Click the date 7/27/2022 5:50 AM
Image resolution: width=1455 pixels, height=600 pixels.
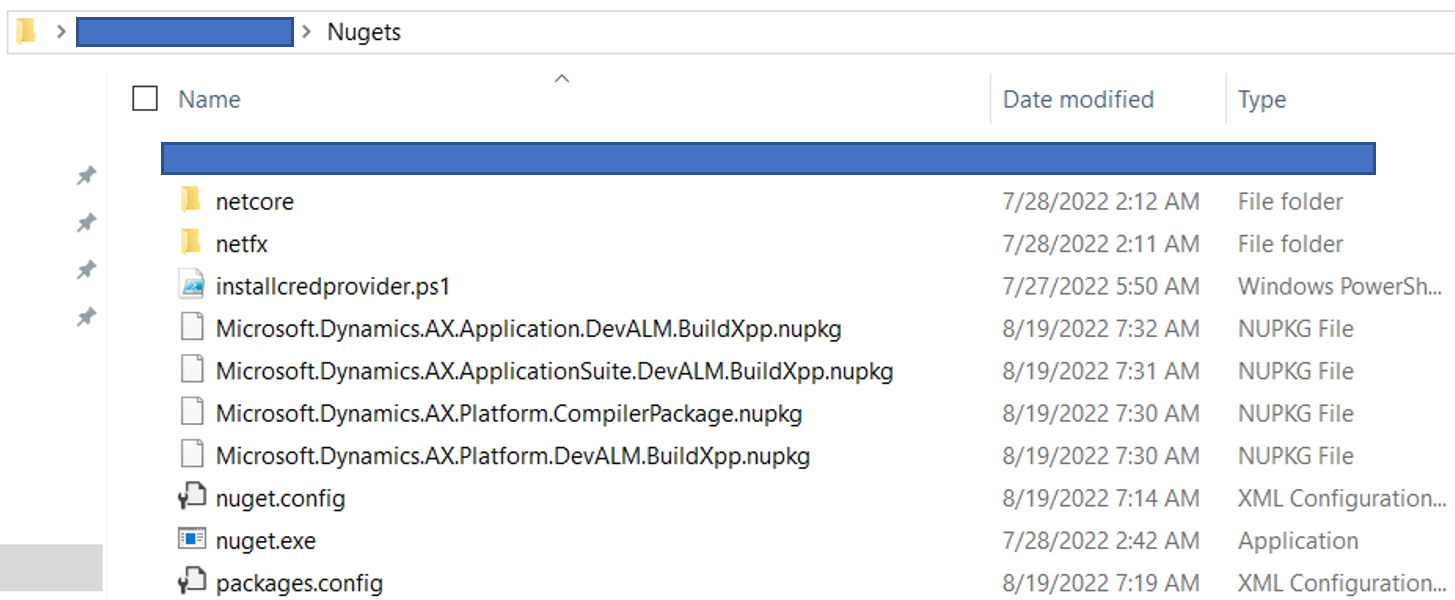click(x=1101, y=286)
